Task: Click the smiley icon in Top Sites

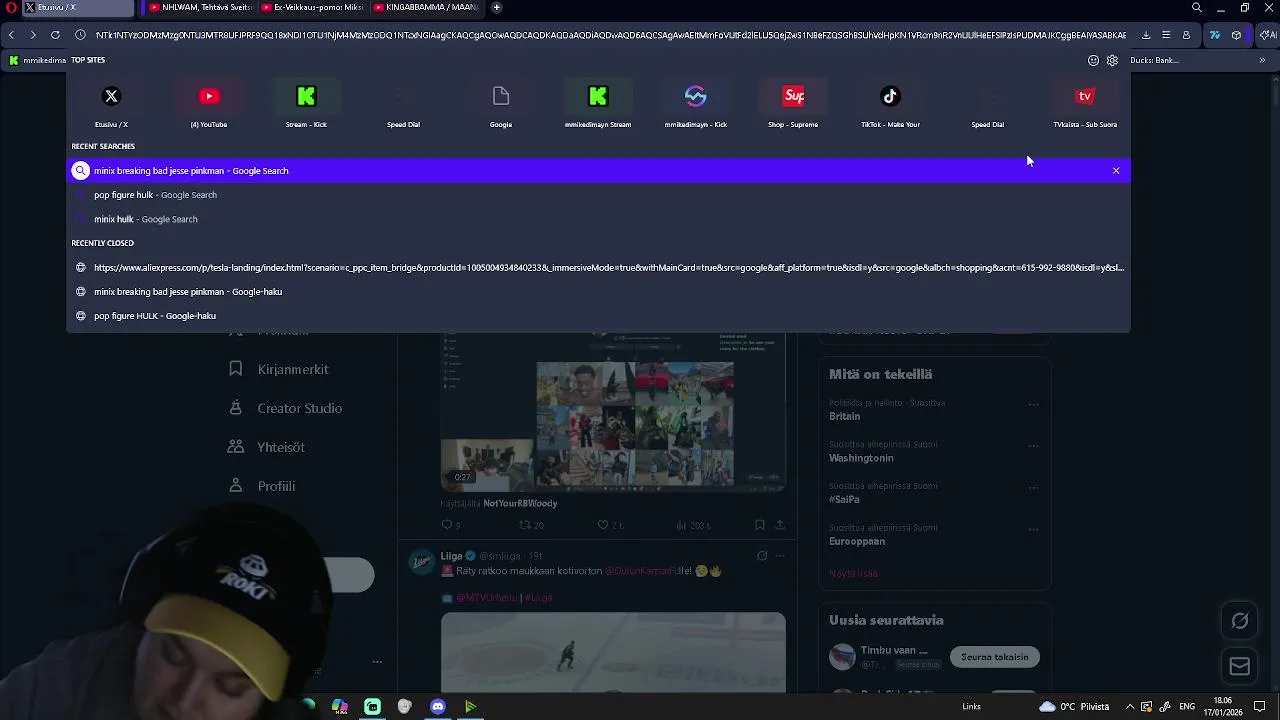Action: 1093,60
